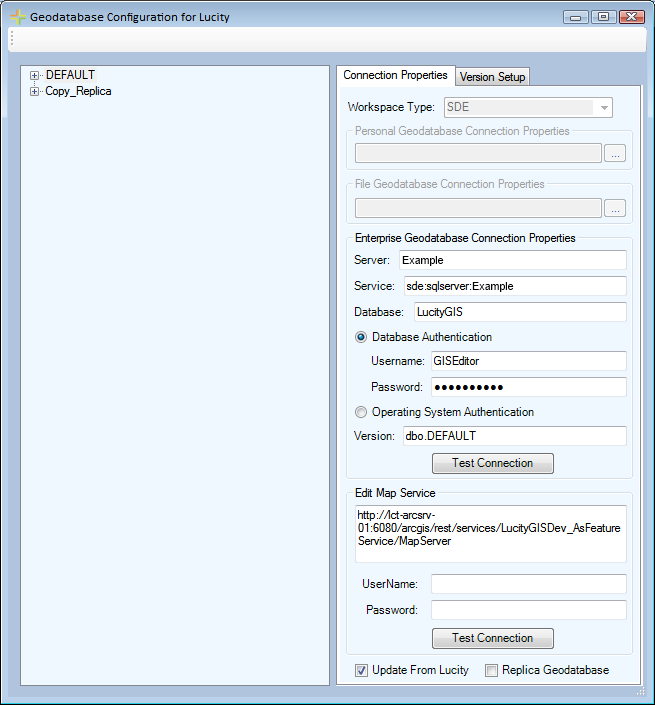Browse for File Geodatabase folder
The width and height of the screenshot is (655, 705).
click(615, 208)
